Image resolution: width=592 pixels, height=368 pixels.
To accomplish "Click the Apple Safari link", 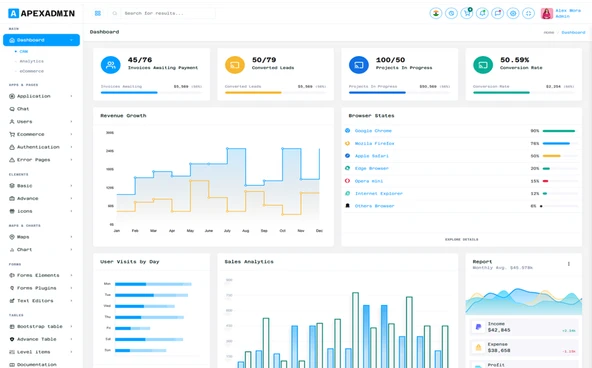I will pyautogui.click(x=372, y=156).
